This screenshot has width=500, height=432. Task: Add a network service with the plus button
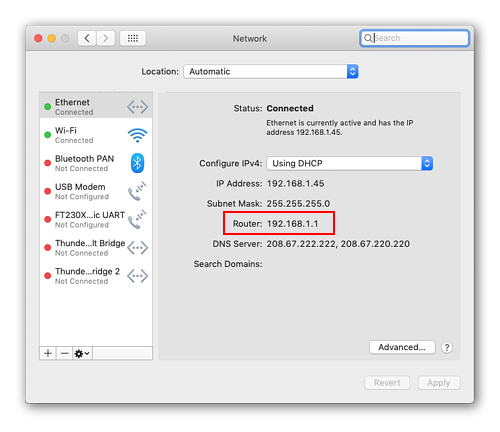(x=48, y=353)
